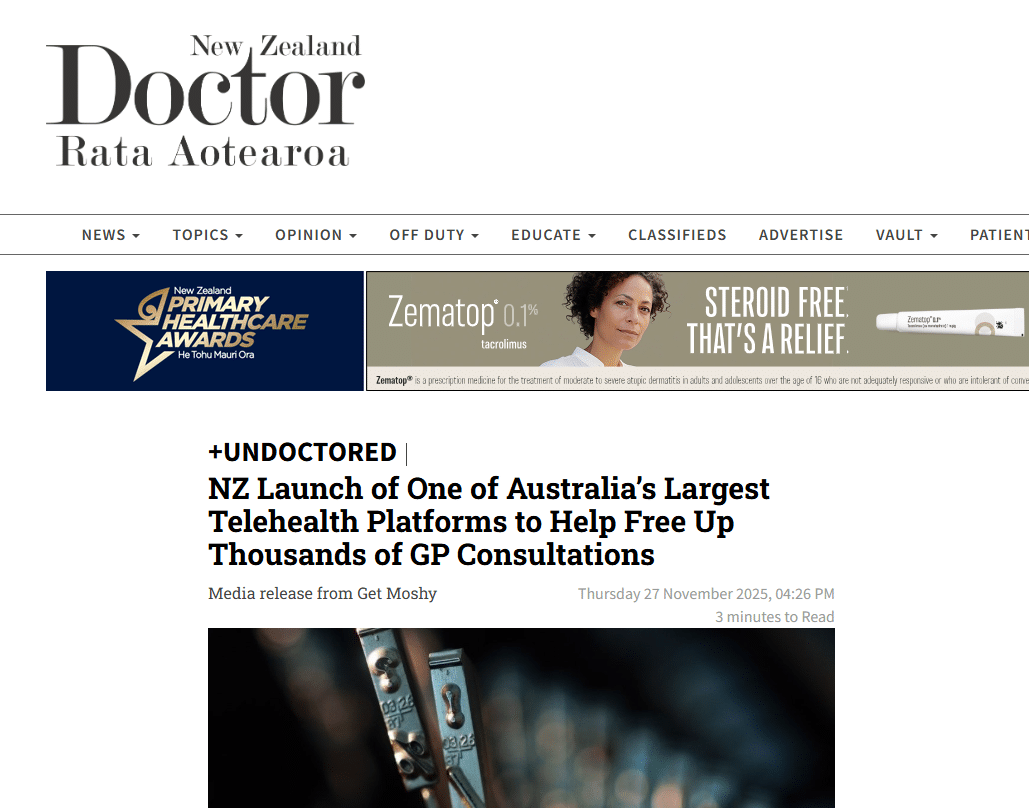Click the Zematop advertisement banner
The height and width of the screenshot is (808, 1029).
698,331
